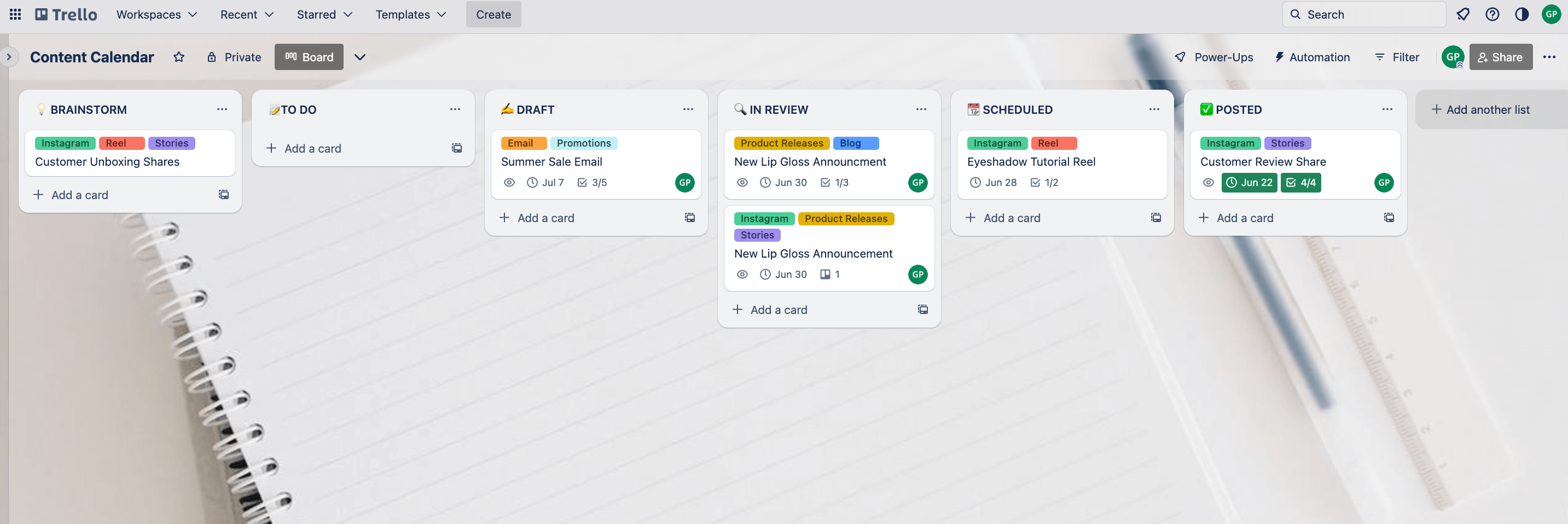Click the help question mark icon
1568x524 pixels.
point(1492,14)
